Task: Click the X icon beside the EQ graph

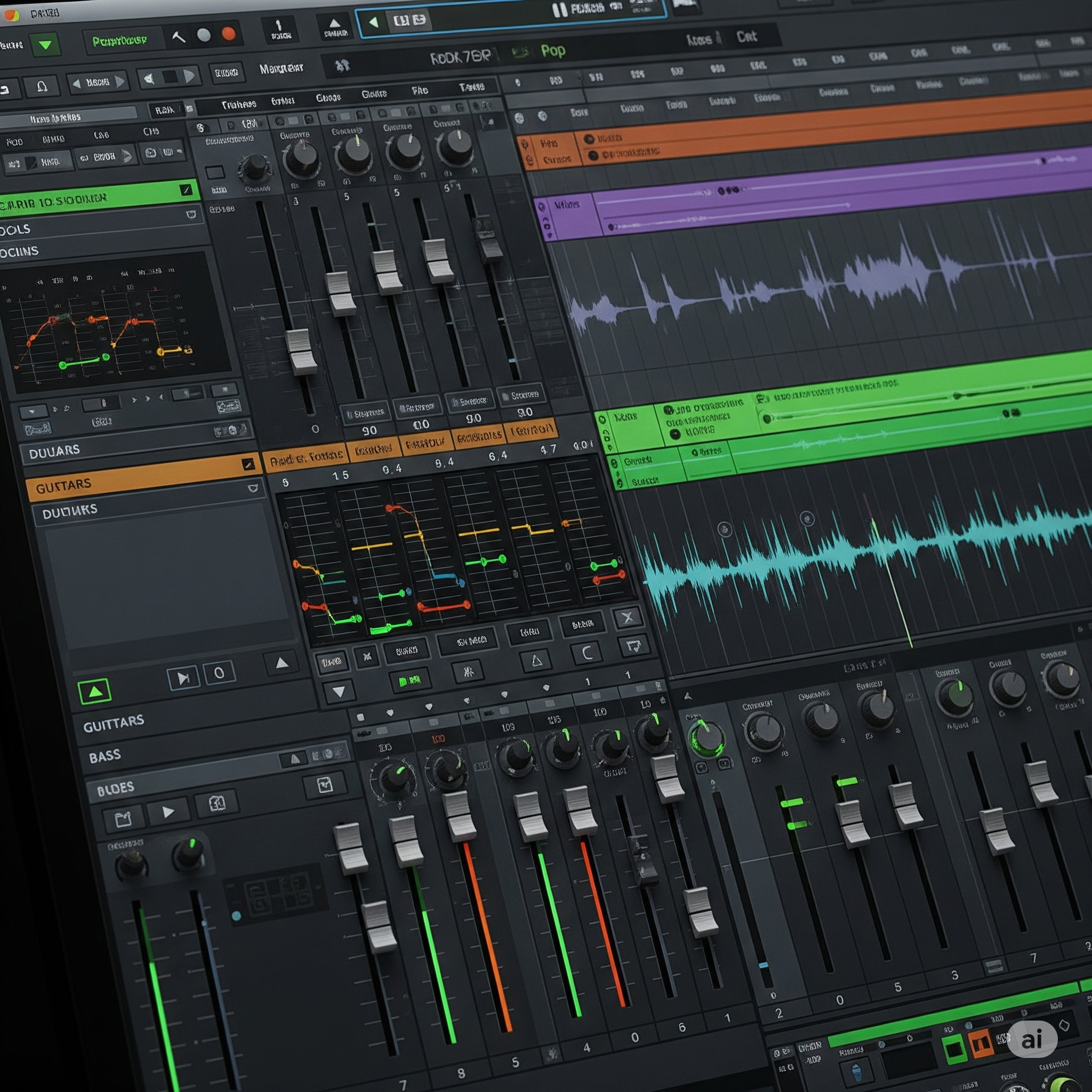Action: click(x=628, y=618)
